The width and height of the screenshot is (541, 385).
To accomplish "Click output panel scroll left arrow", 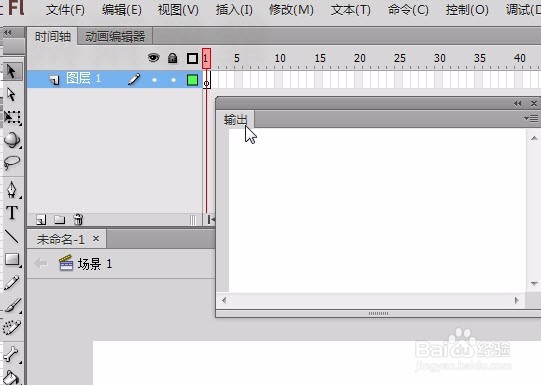I will (224, 300).
